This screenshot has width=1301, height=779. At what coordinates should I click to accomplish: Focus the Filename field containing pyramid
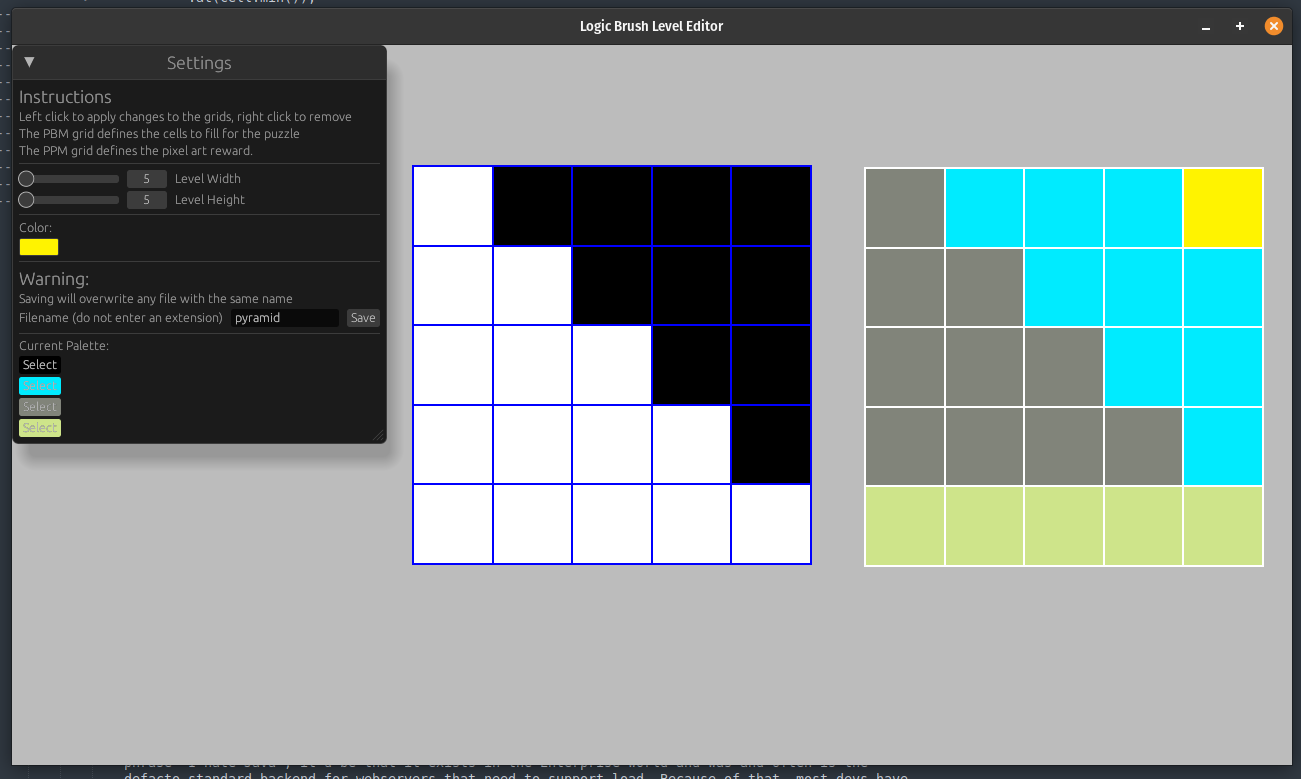[284, 318]
